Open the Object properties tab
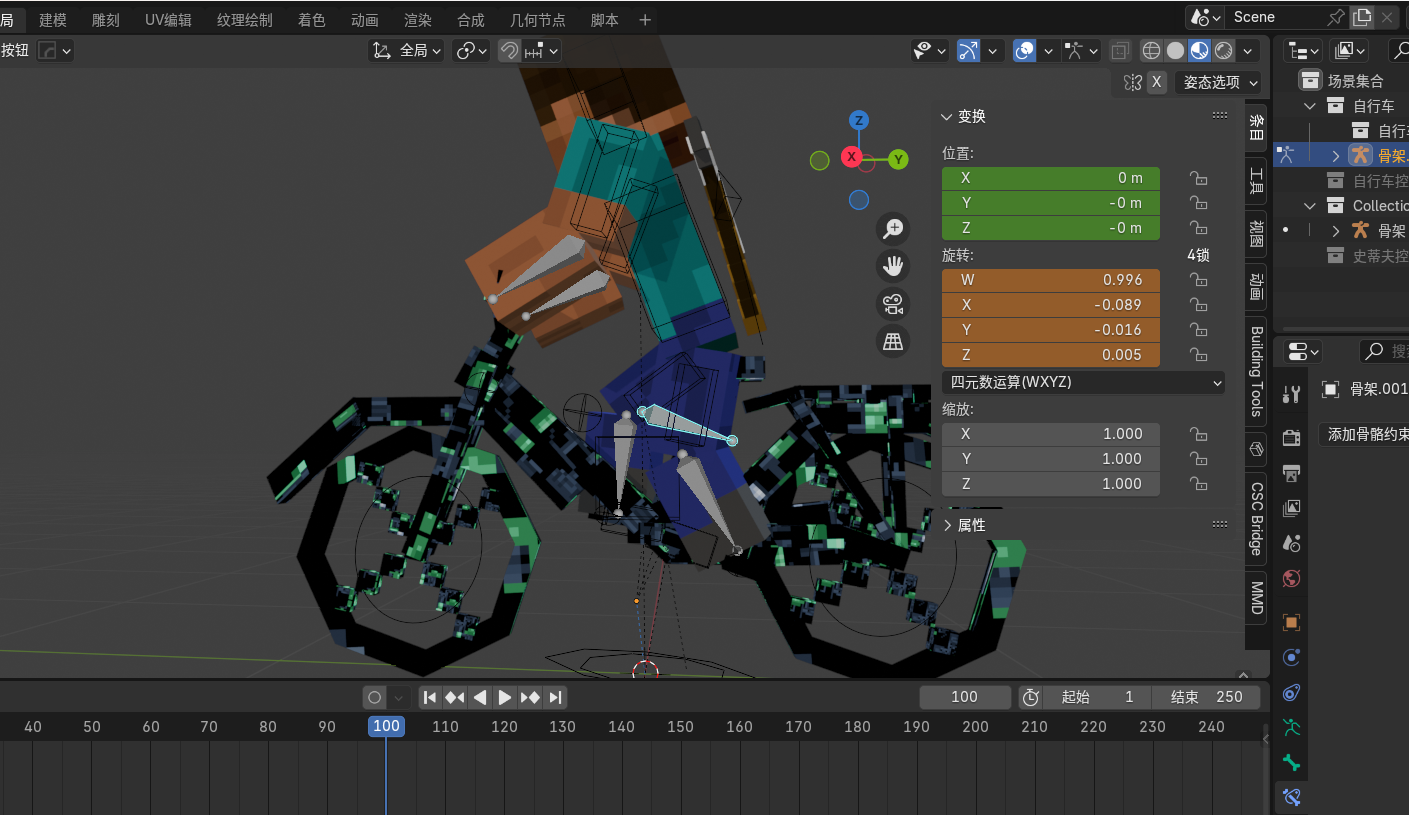 click(x=1291, y=622)
